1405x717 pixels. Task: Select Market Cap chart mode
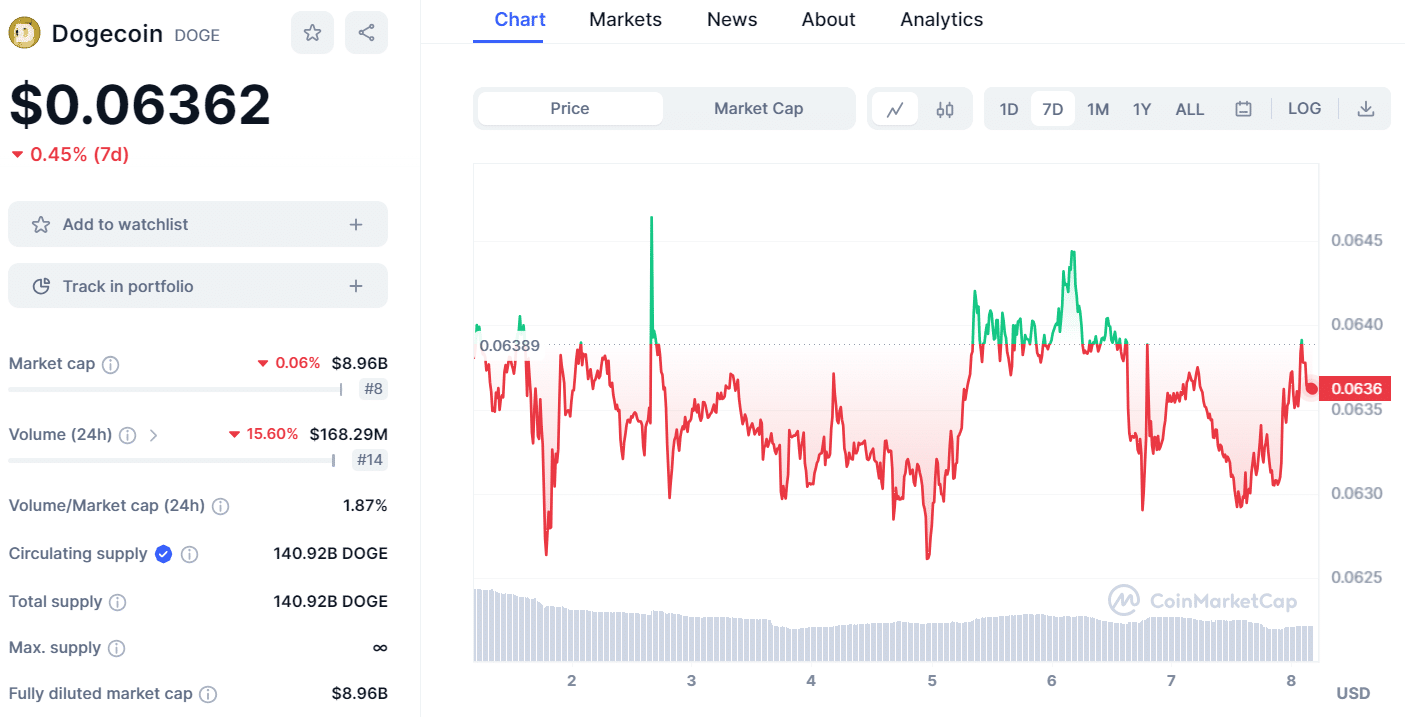[x=758, y=109]
